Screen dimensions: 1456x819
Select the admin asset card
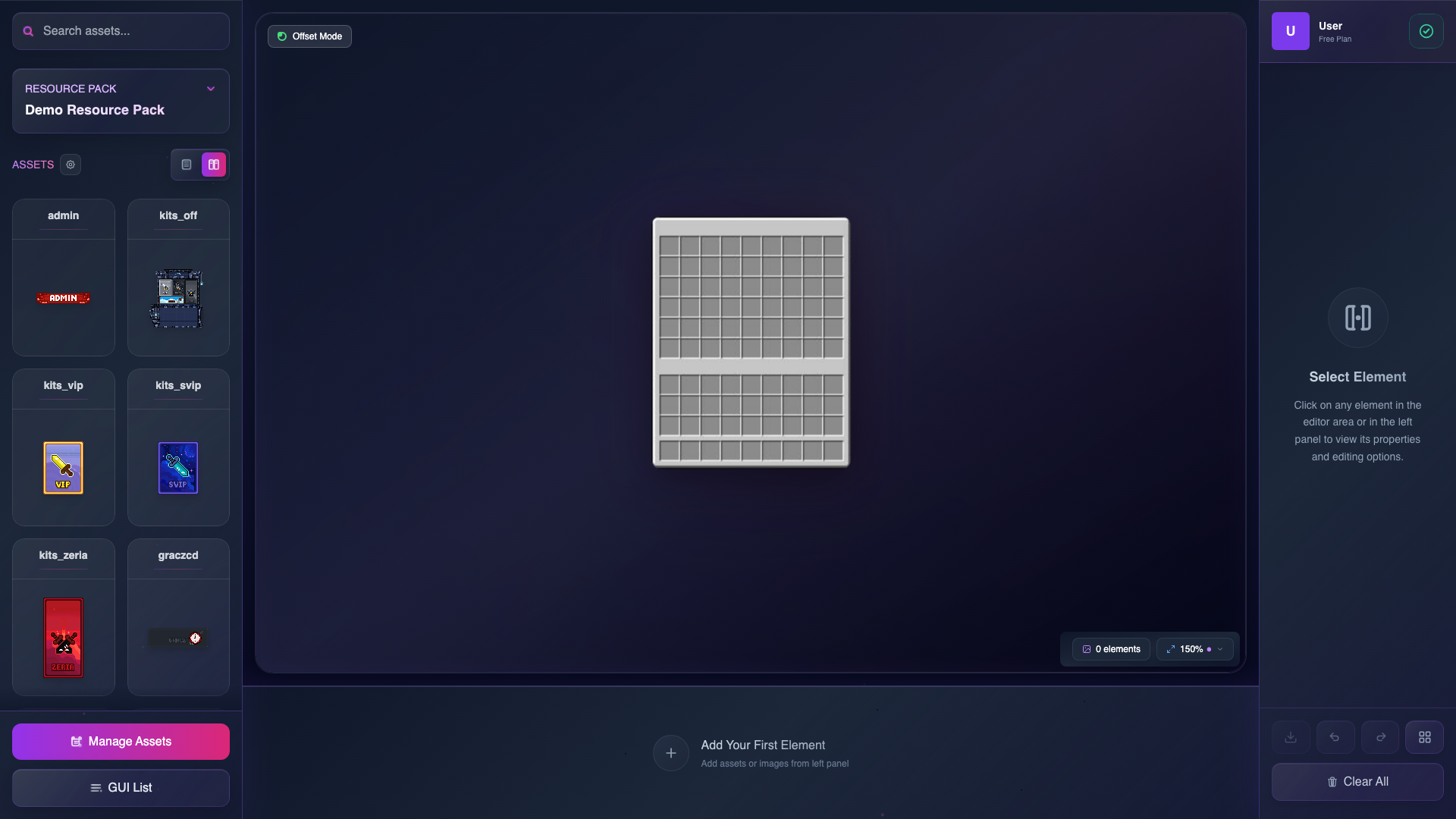(64, 278)
